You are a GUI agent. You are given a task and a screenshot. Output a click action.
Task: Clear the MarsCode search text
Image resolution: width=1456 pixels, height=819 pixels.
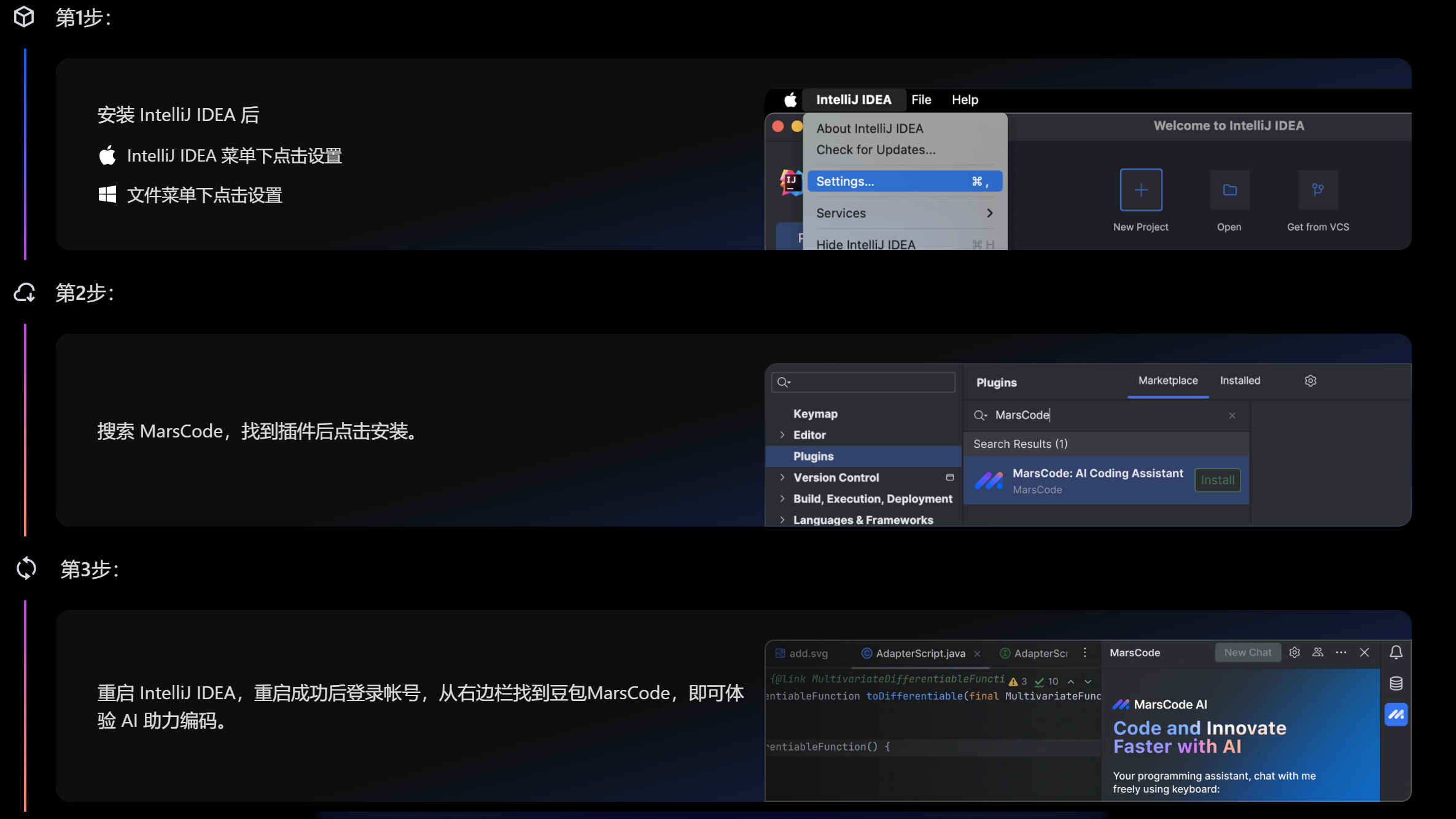(1232, 416)
